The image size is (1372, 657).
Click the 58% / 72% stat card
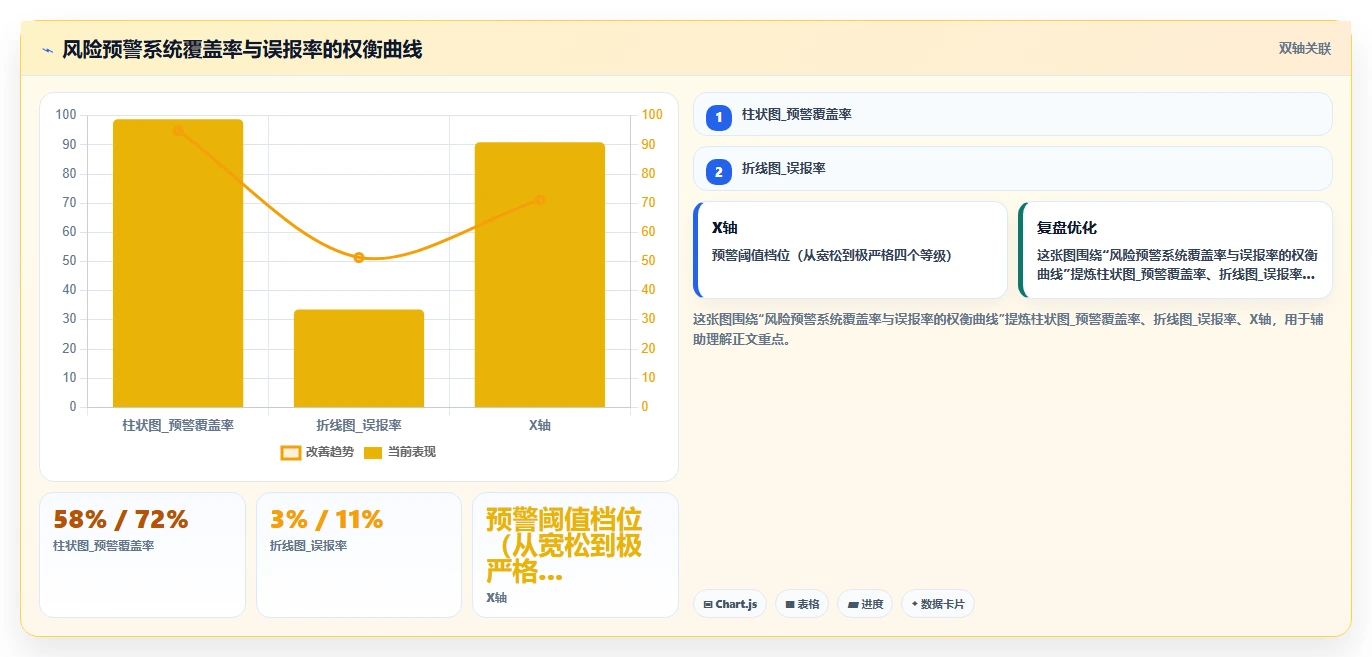(142, 555)
